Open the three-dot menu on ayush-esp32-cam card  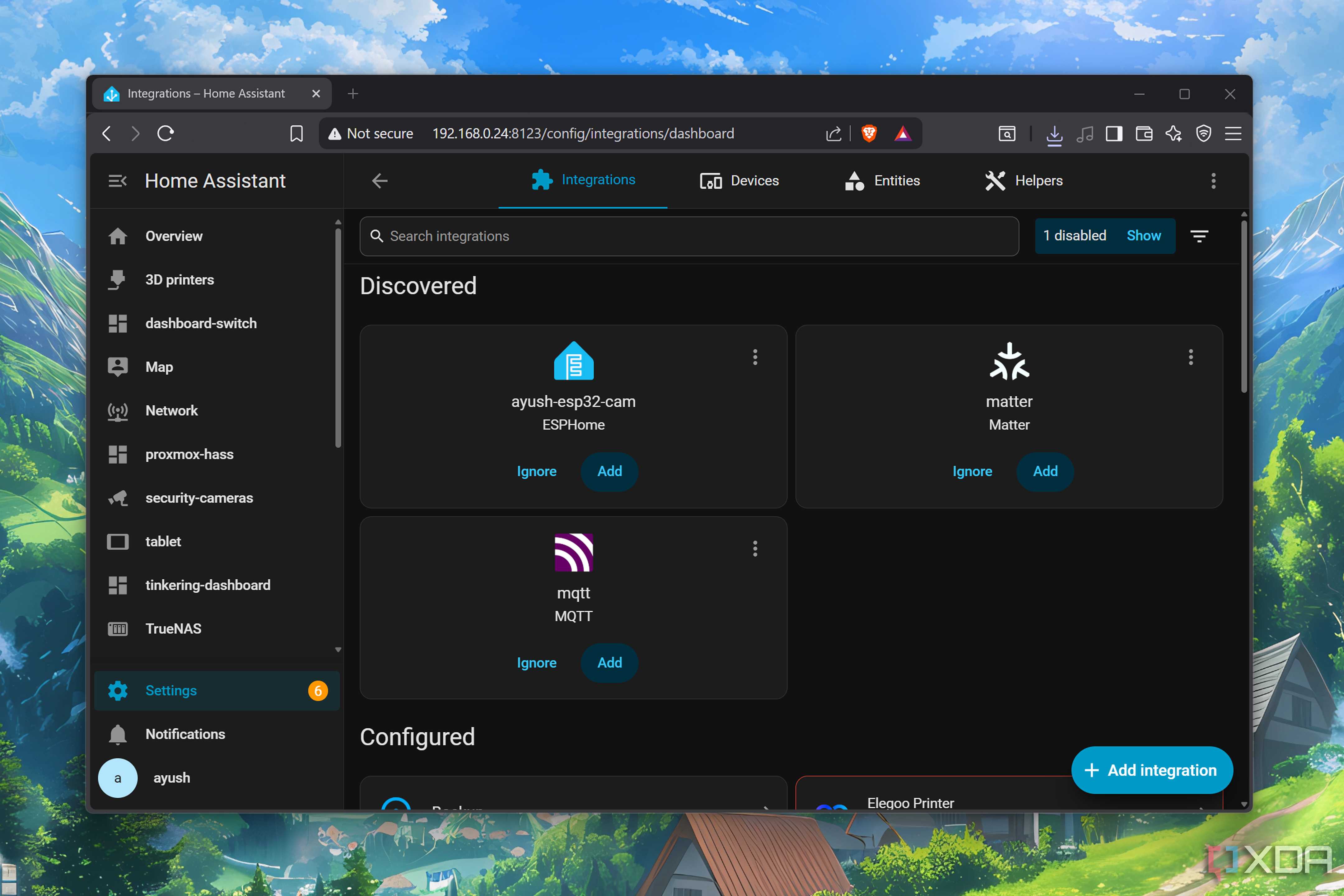(755, 357)
